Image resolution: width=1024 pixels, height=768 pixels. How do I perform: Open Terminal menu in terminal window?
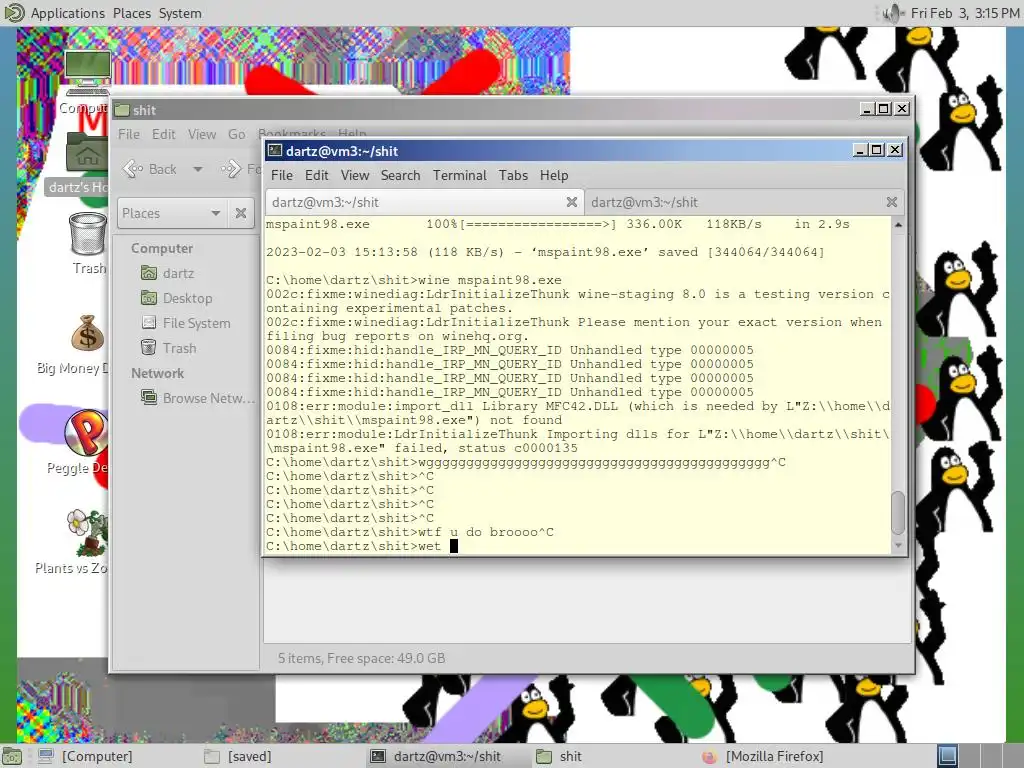coord(460,176)
